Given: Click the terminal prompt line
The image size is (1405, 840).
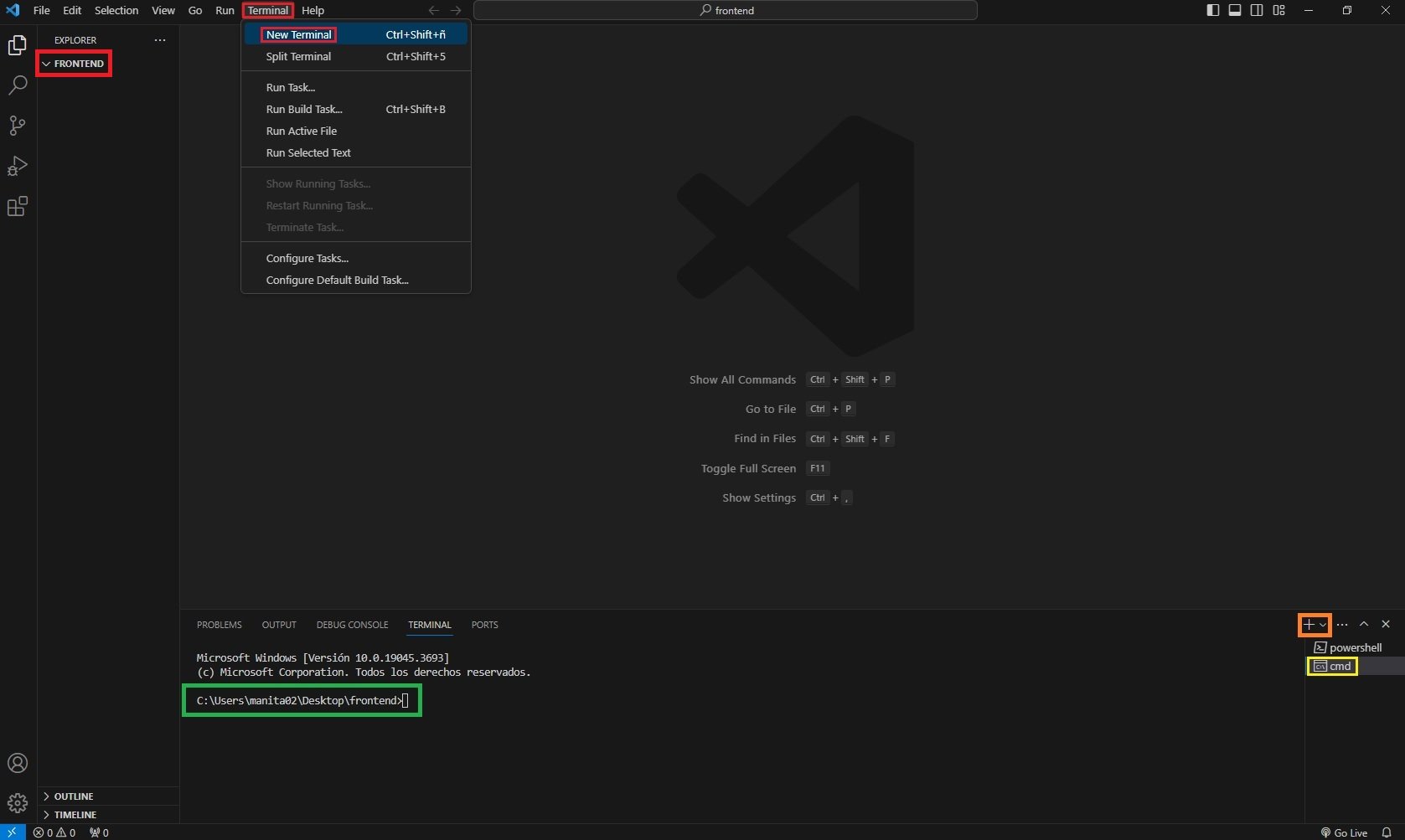Looking at the screenshot, I should pos(302,700).
